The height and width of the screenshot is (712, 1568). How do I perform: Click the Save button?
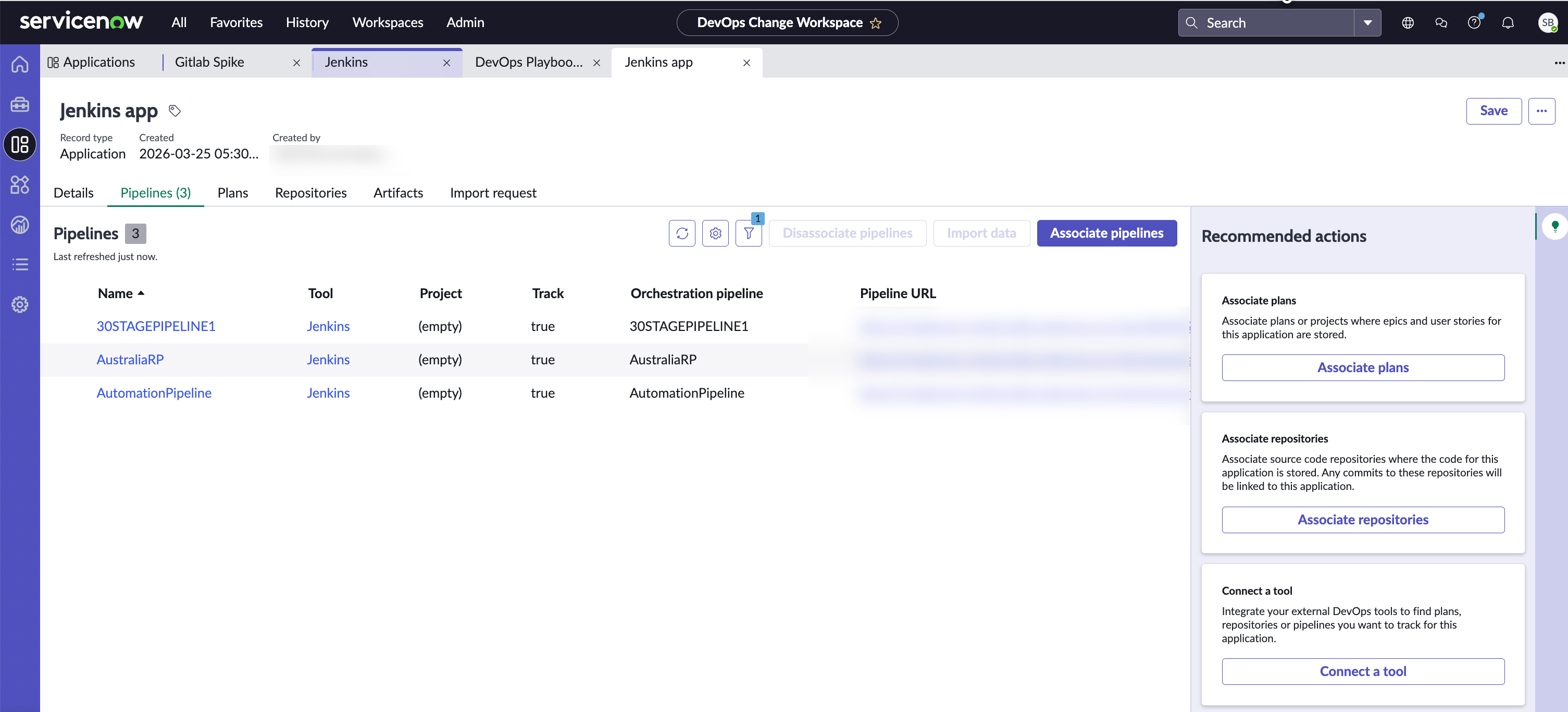(x=1494, y=111)
